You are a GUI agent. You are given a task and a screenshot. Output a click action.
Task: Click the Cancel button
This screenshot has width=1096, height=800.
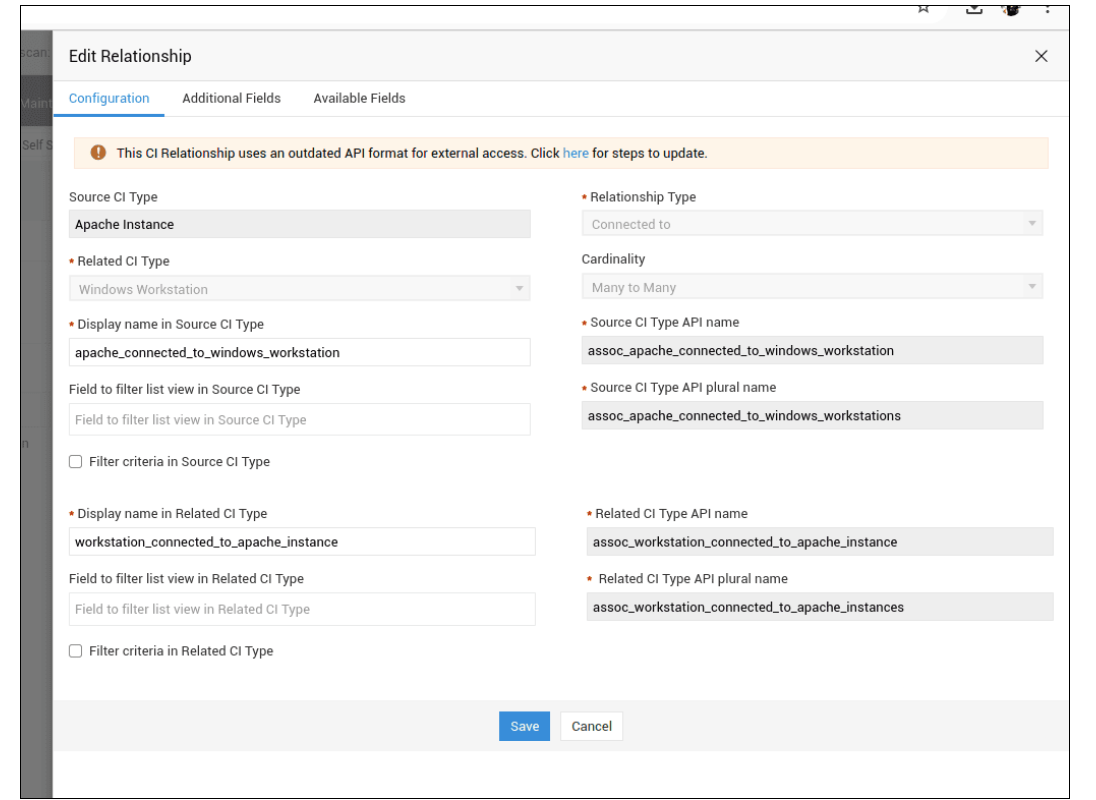[591, 726]
